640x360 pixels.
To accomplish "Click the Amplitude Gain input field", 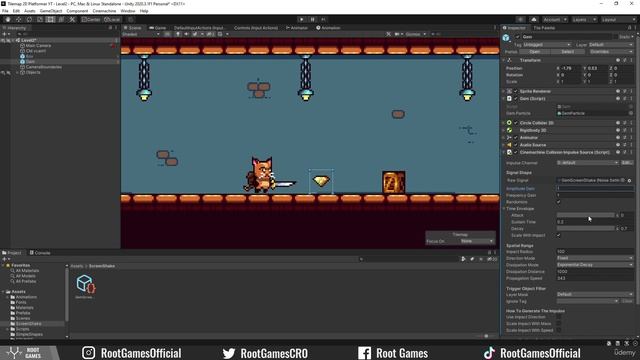I will click(x=595, y=189).
